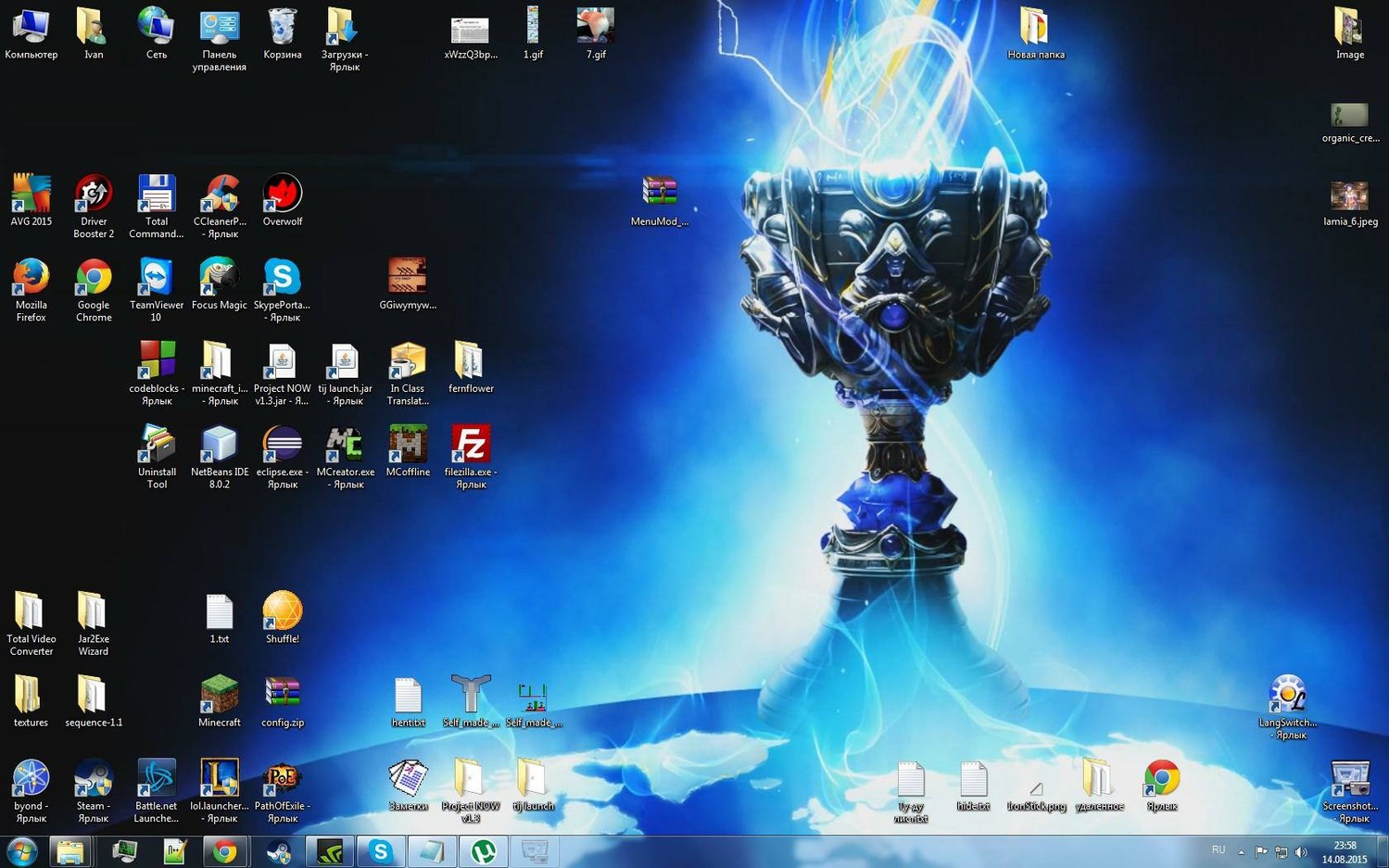Switch to Skype in the taskbar

pyautogui.click(x=381, y=851)
